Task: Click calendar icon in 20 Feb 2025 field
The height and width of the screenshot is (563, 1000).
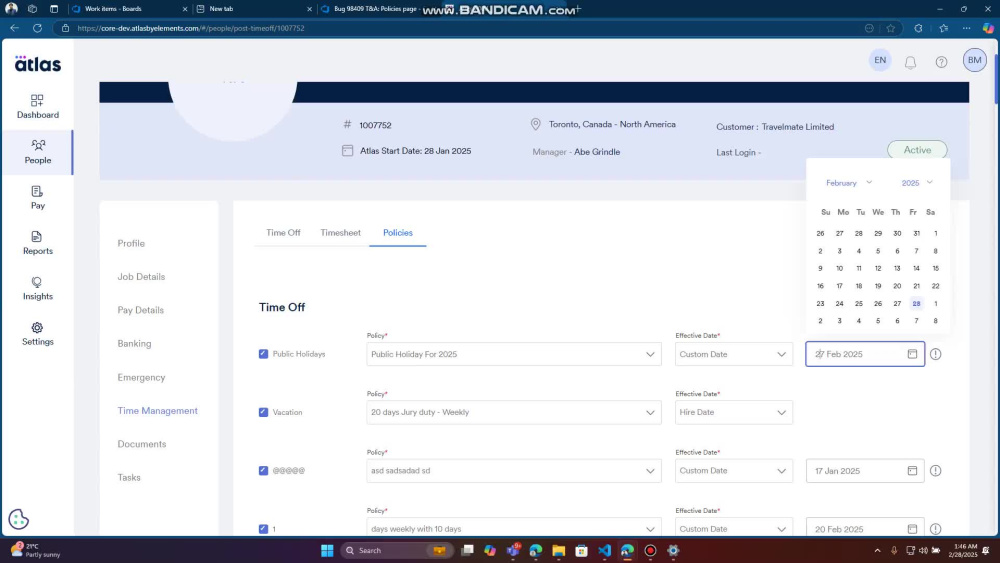Action: point(912,529)
